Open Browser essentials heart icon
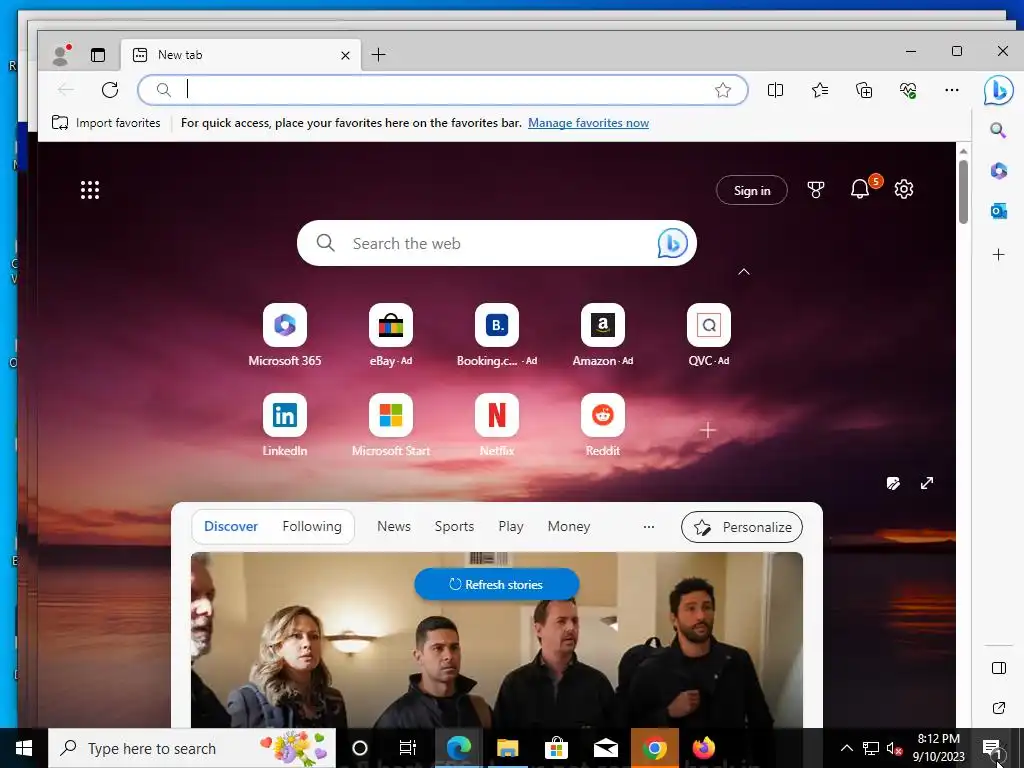The width and height of the screenshot is (1024, 768). pos(908,90)
